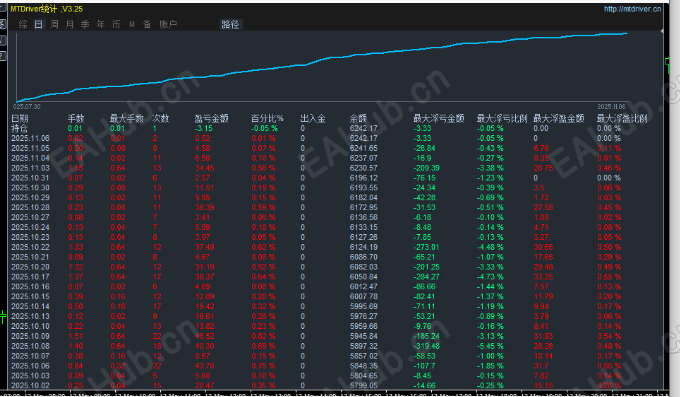680x397 pixels.
Task: Click the 6230.57 balance value
Action: (363, 168)
